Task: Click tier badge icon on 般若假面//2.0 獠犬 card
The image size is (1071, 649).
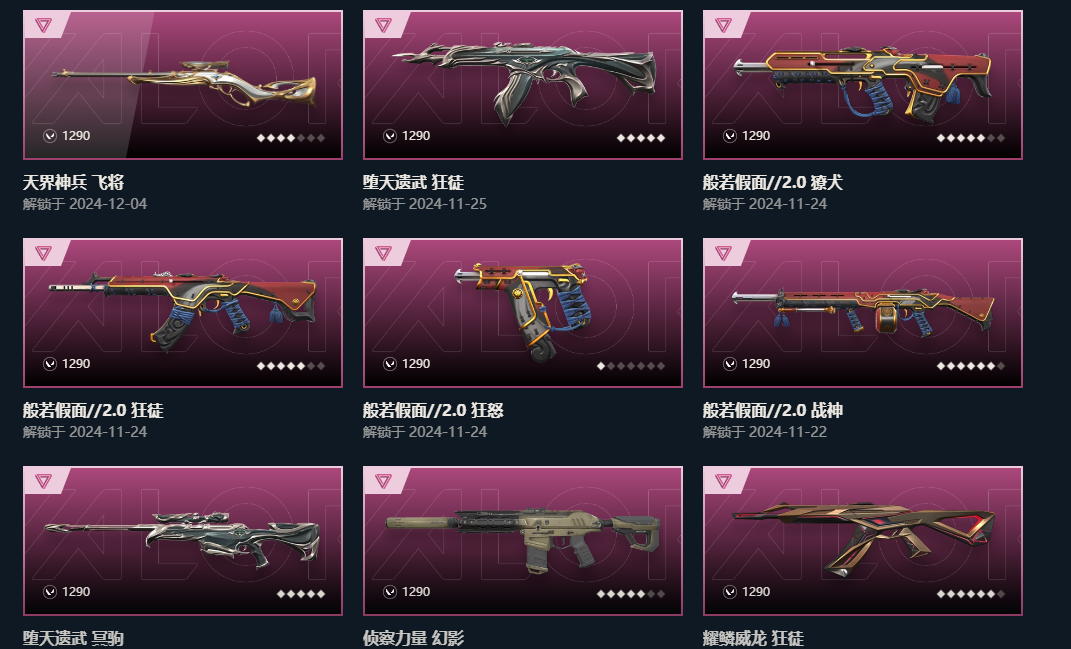Action: pos(723,25)
